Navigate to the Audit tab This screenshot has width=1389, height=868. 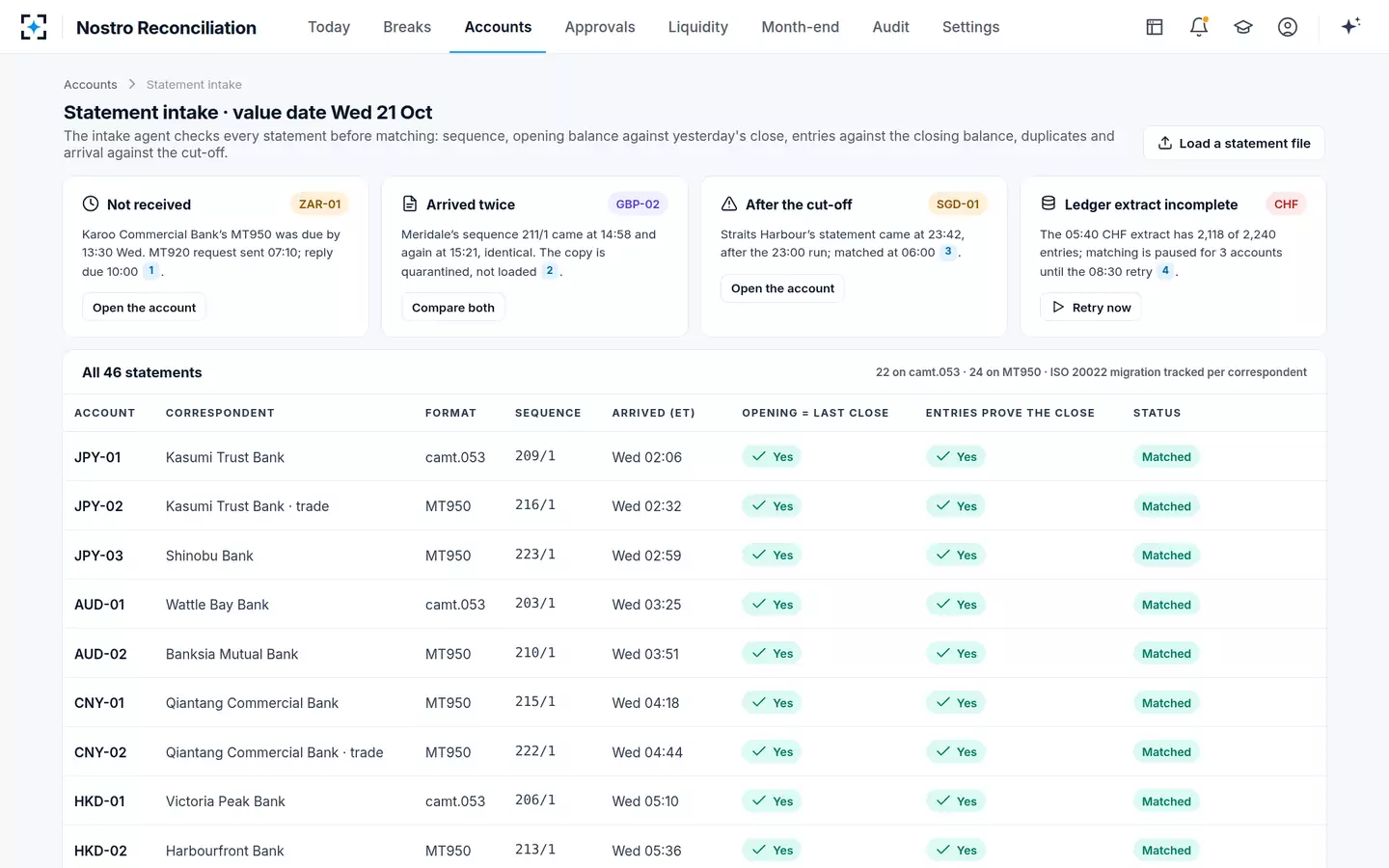[891, 27]
